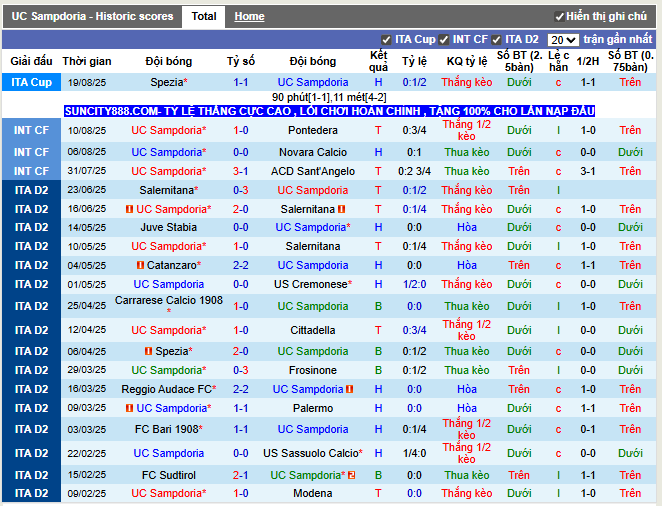Click the SUNCITY888.COM advertisement banner
The width and height of the screenshot is (662, 506).
[x=329, y=111]
